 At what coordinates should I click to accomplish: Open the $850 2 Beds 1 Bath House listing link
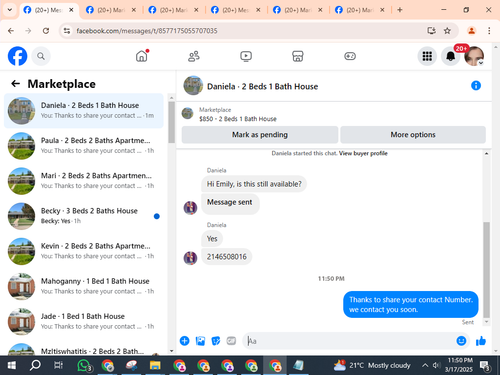point(238,119)
